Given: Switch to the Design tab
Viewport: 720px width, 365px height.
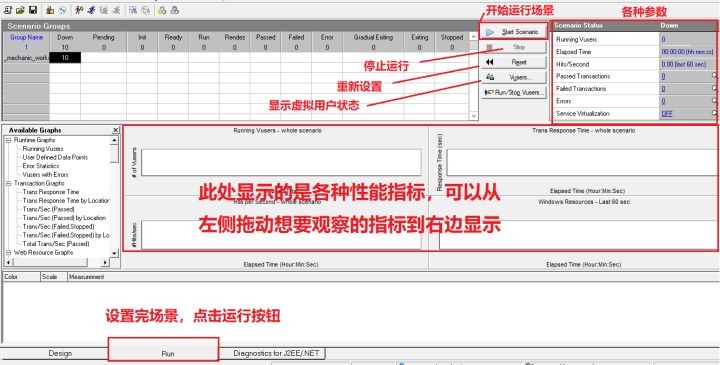Looking at the screenshot, I should point(60,354).
